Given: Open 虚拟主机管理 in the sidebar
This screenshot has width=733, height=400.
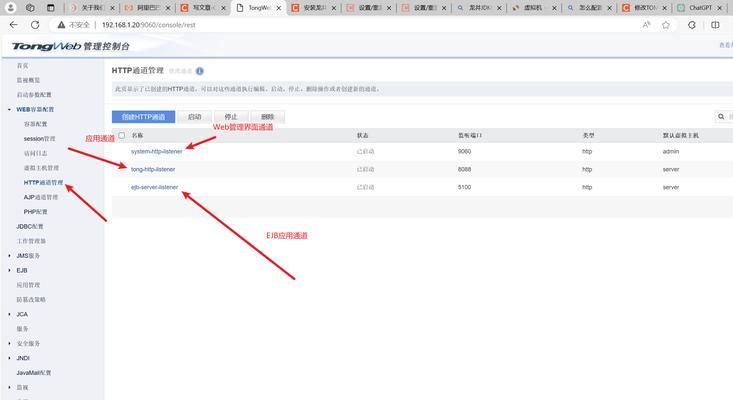Looking at the screenshot, I should [x=41, y=168].
